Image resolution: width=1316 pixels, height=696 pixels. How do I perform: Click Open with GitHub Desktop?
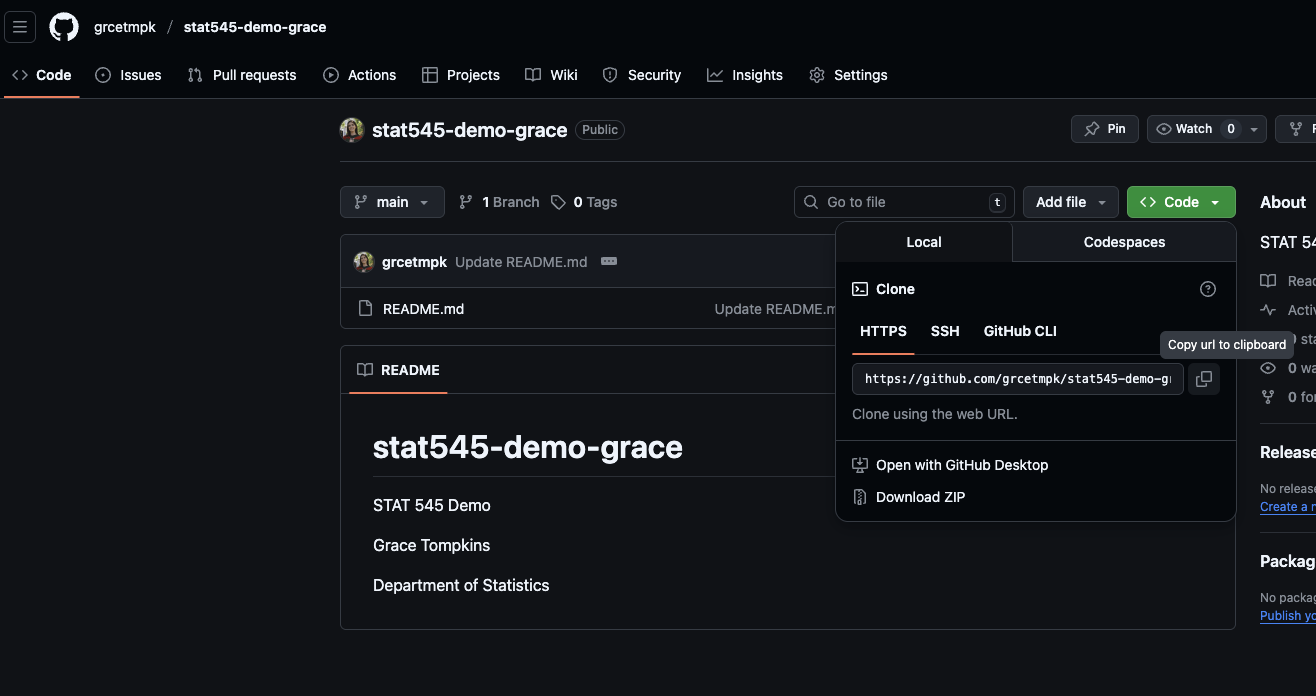coord(961,465)
